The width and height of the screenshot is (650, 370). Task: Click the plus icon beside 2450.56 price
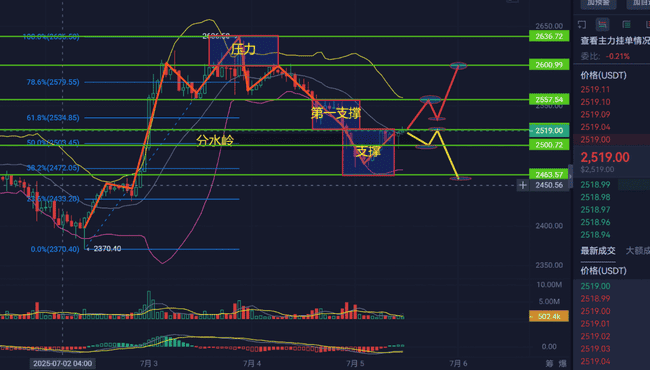(523, 185)
